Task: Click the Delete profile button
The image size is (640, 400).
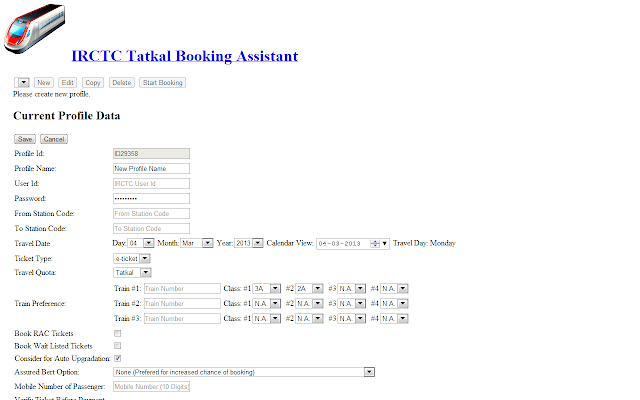Action: click(x=122, y=82)
